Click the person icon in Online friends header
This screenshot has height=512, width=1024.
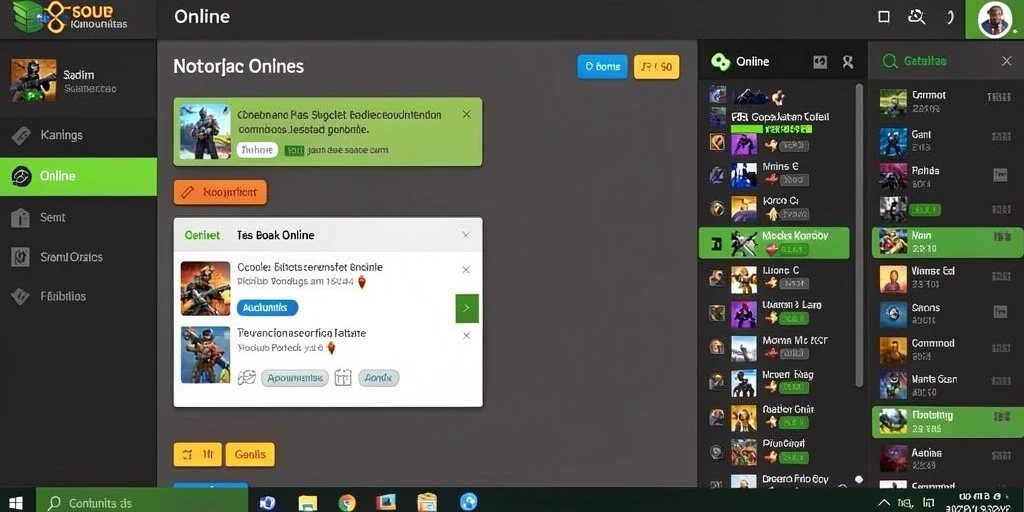point(848,62)
